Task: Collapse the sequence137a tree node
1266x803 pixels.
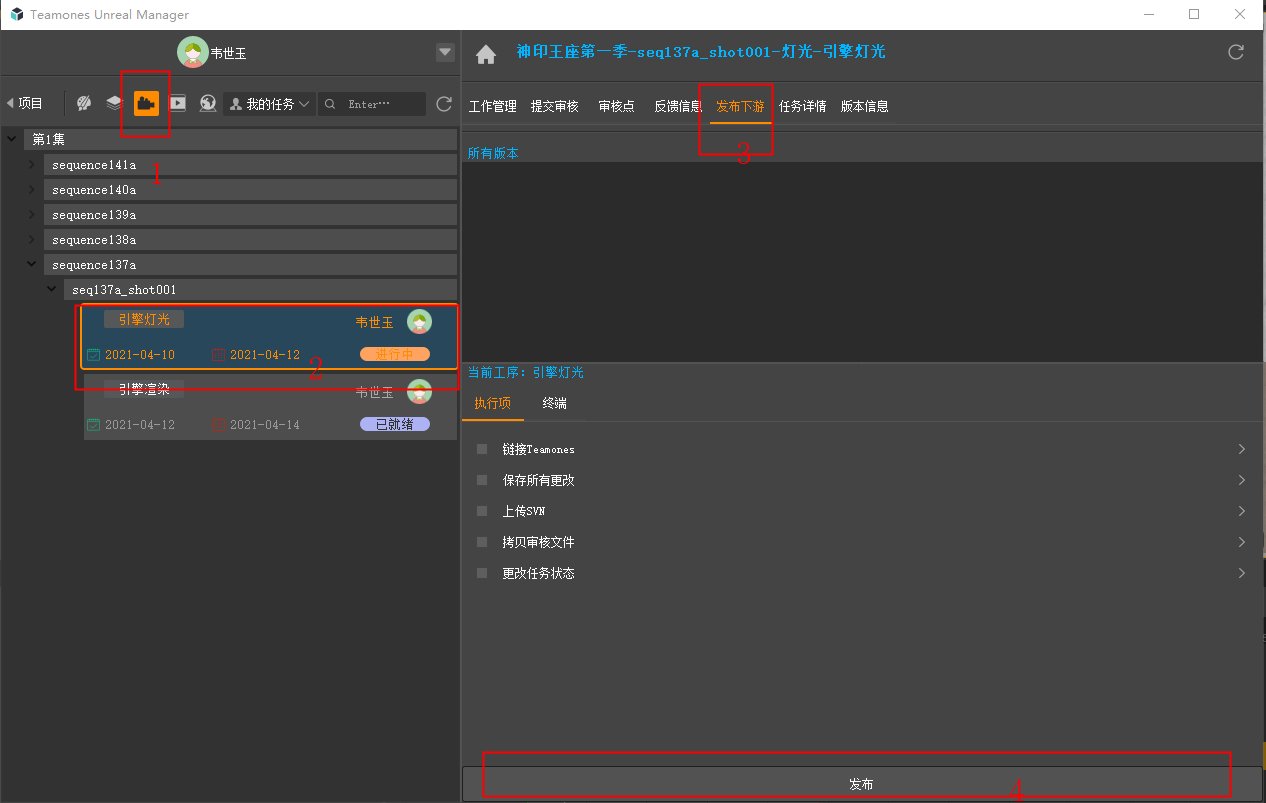Action: pos(31,265)
